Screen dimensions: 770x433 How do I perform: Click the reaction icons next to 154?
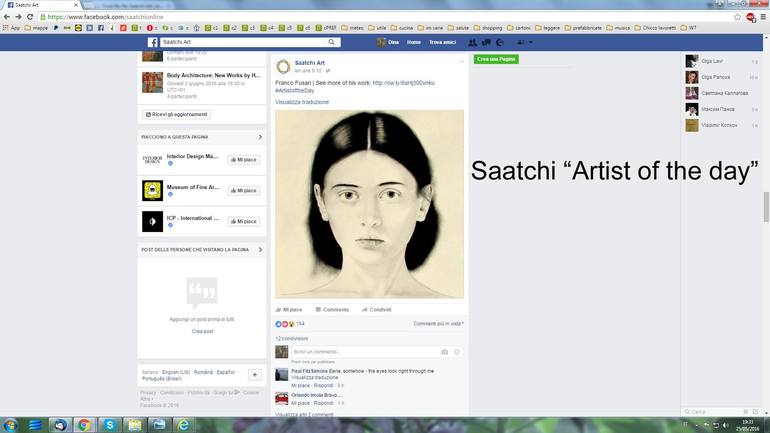[284, 324]
